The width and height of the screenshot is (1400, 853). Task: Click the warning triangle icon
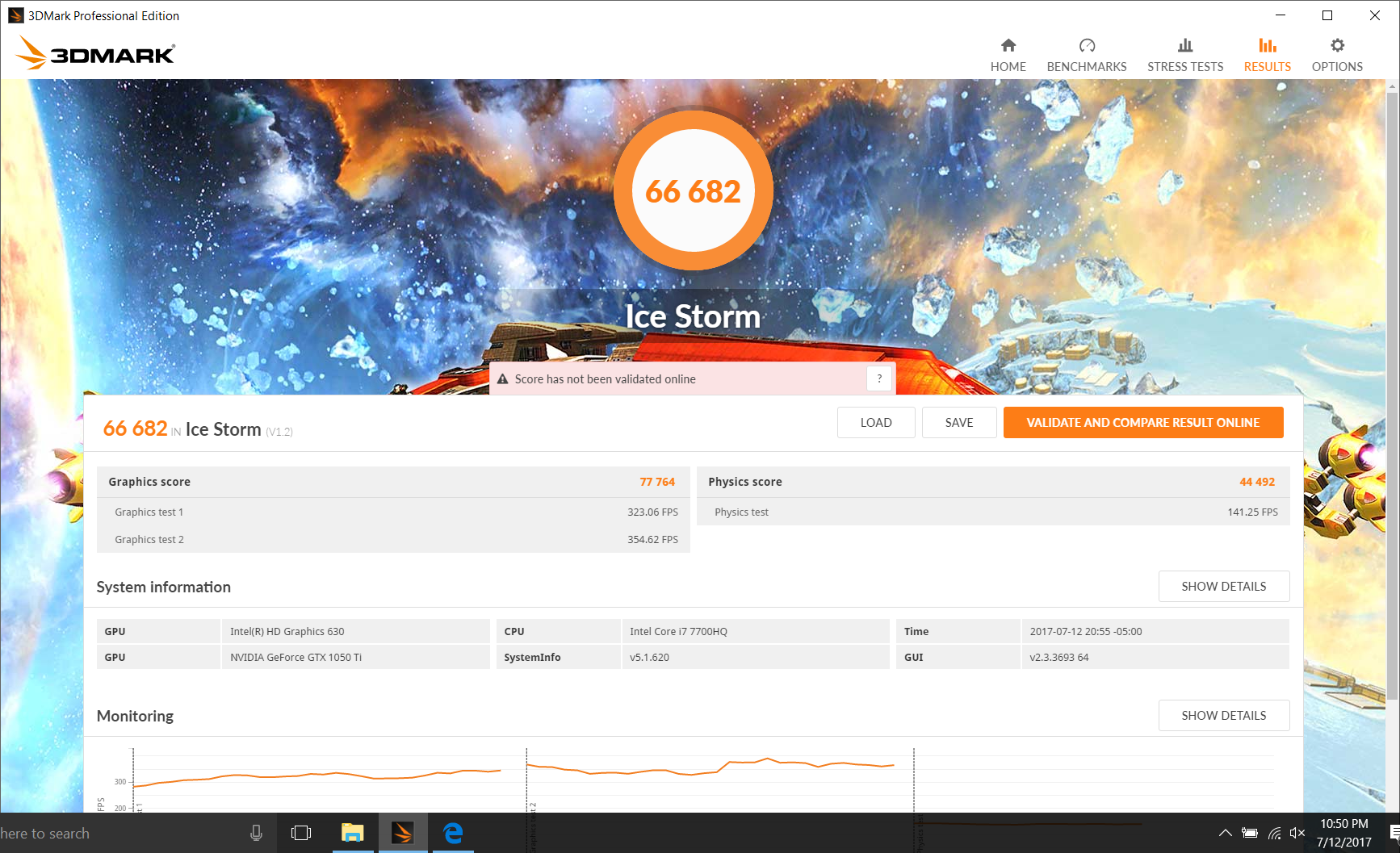(502, 379)
